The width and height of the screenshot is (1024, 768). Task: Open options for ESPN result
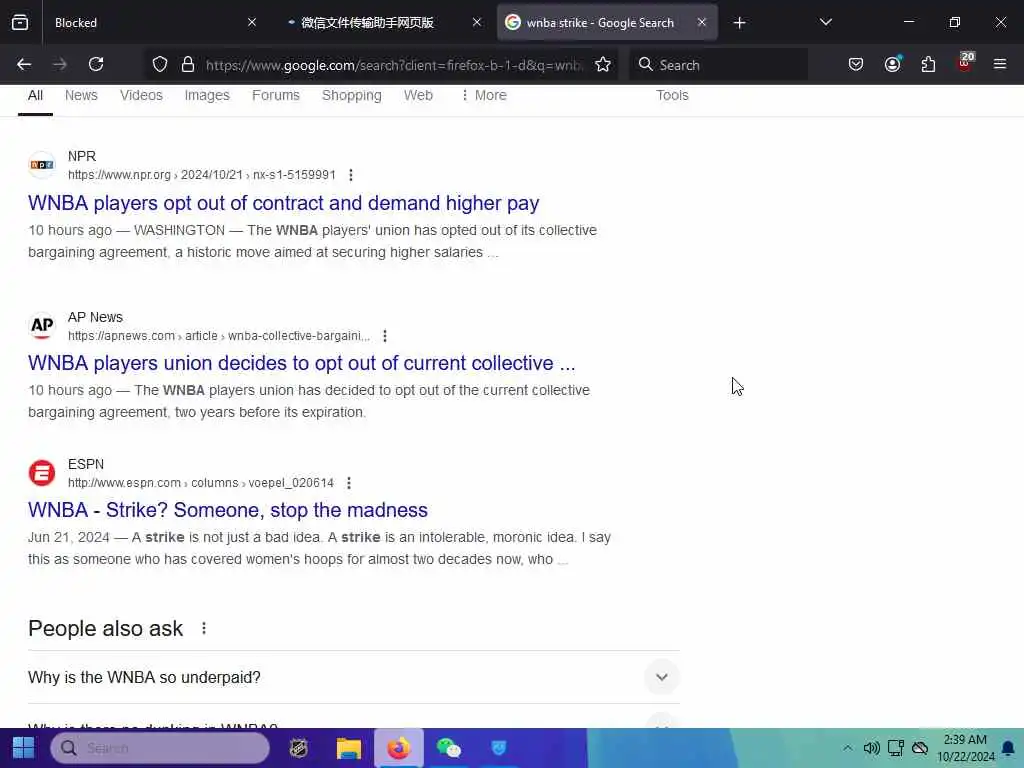point(349,483)
